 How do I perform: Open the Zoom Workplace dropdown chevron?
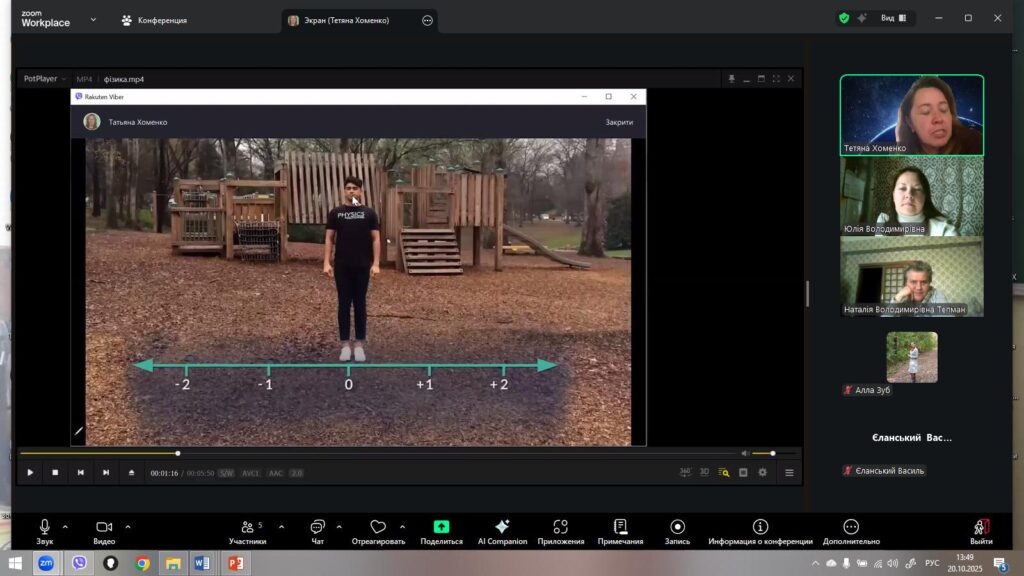tap(93, 19)
